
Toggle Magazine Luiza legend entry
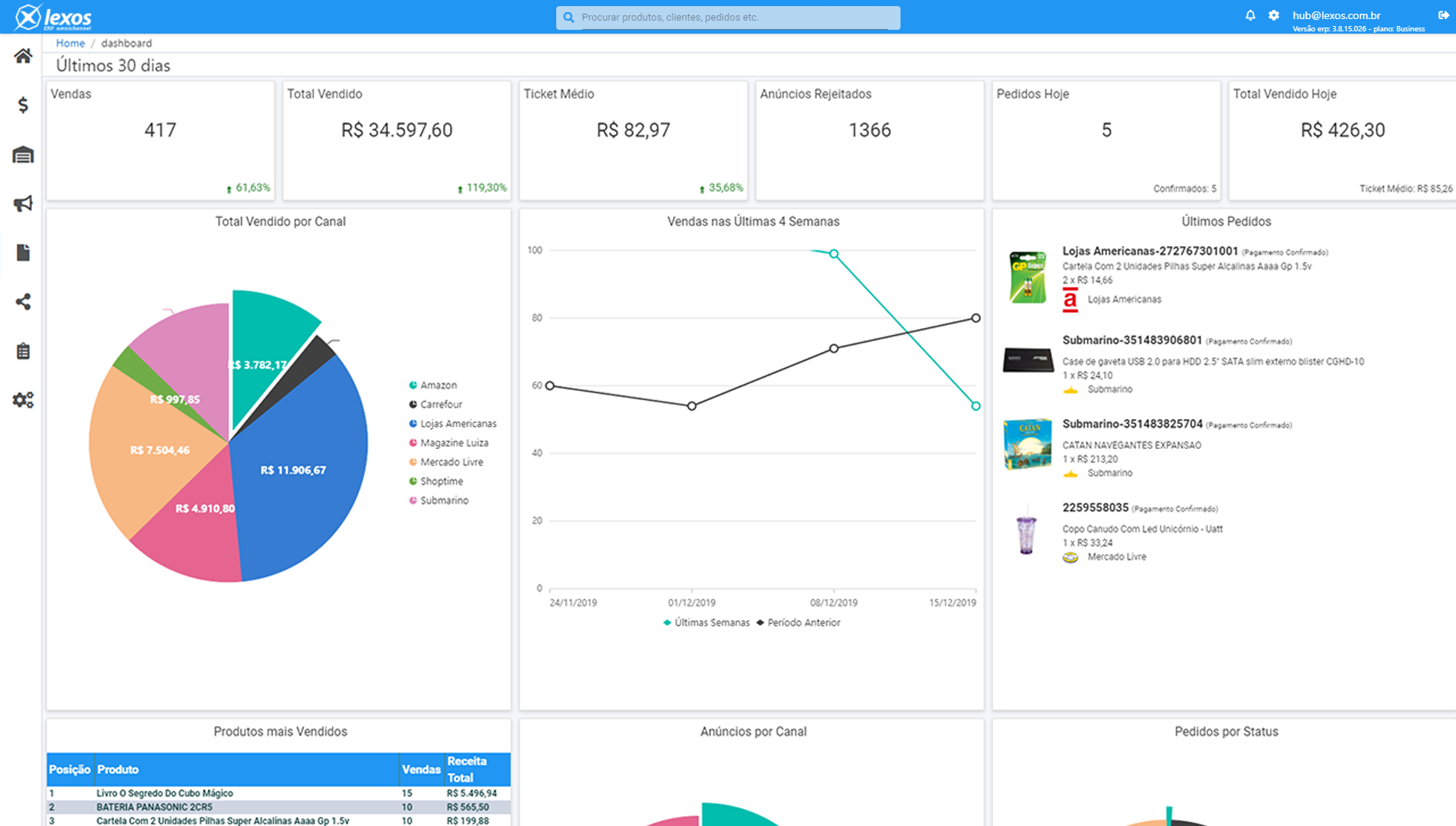click(x=449, y=442)
